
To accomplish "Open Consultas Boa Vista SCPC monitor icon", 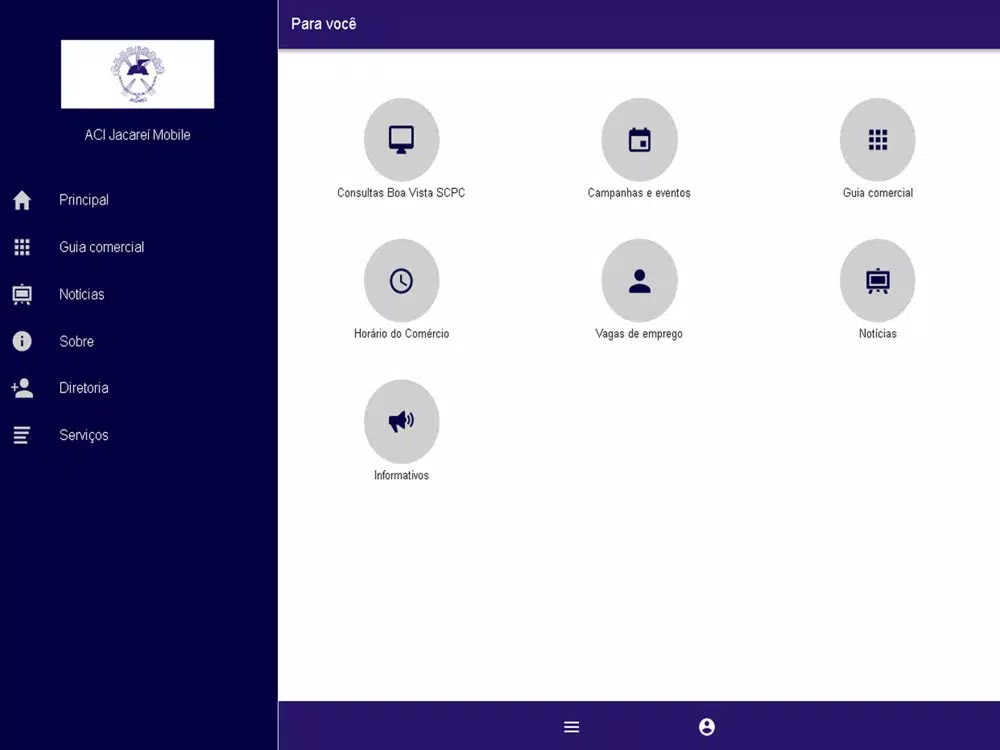I will point(401,140).
